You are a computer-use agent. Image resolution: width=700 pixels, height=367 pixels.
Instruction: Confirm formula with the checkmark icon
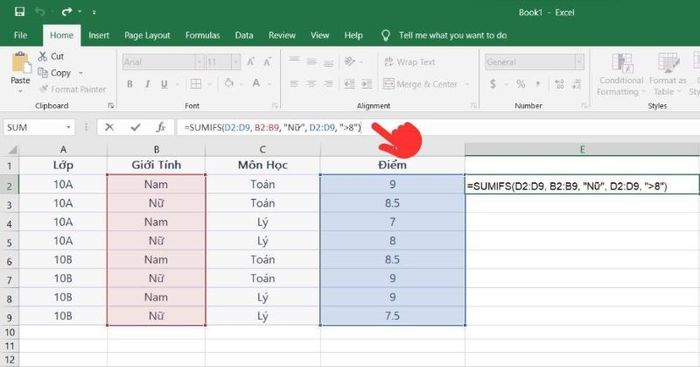coord(135,128)
